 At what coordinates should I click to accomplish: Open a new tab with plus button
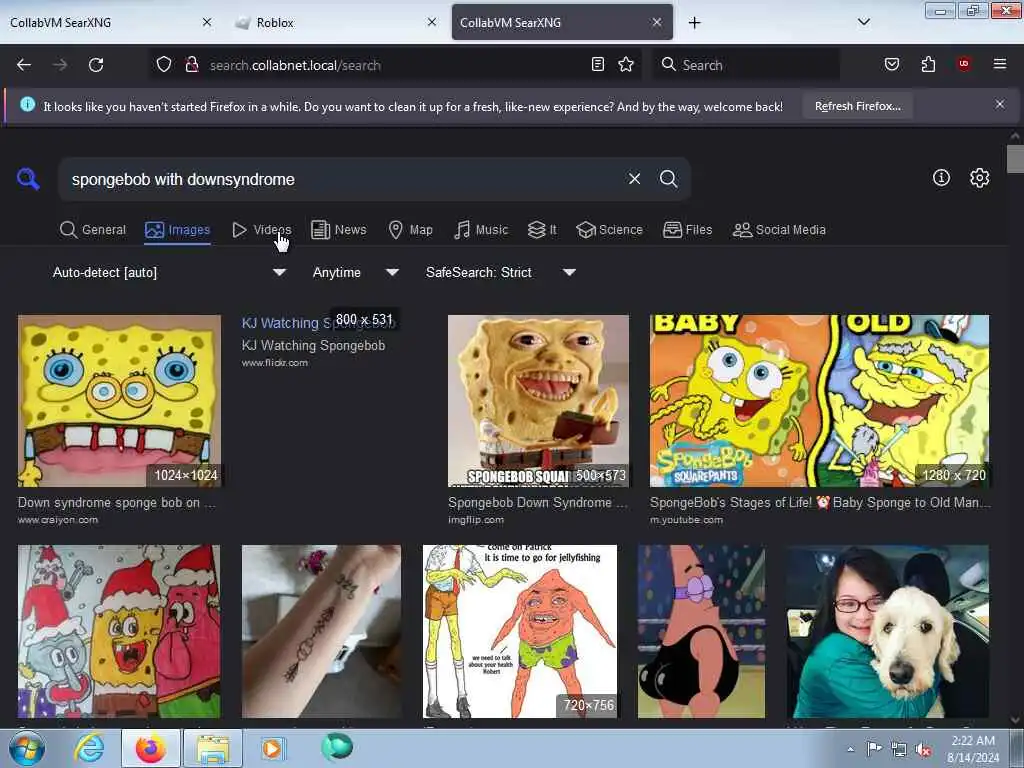pyautogui.click(x=694, y=23)
